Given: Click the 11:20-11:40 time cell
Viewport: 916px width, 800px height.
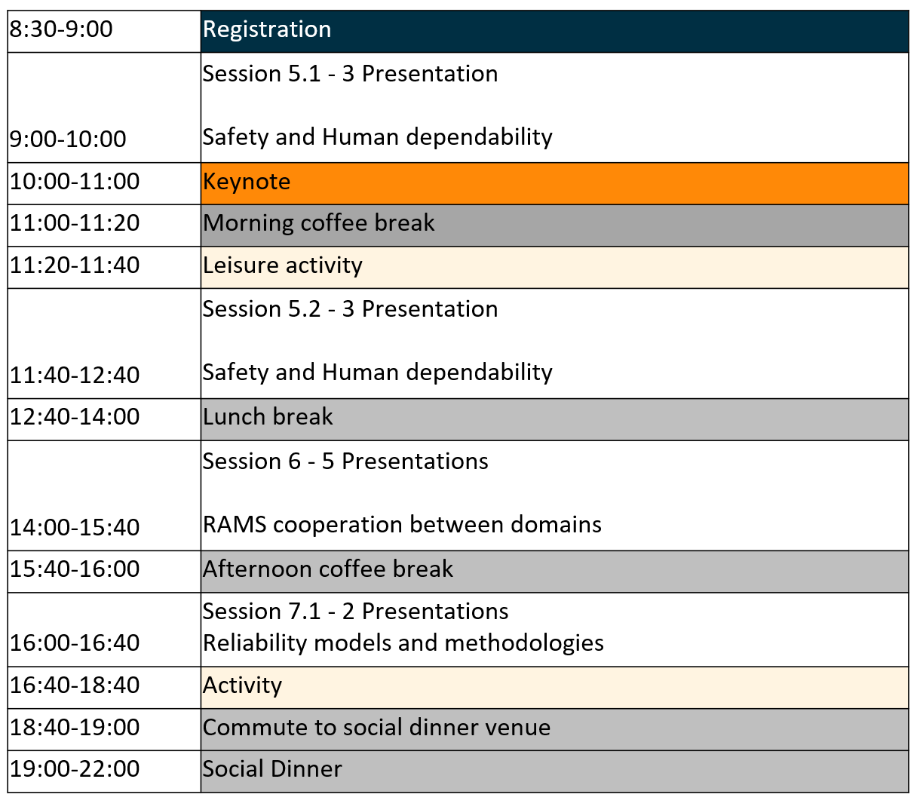Looking at the screenshot, I should (x=104, y=267).
